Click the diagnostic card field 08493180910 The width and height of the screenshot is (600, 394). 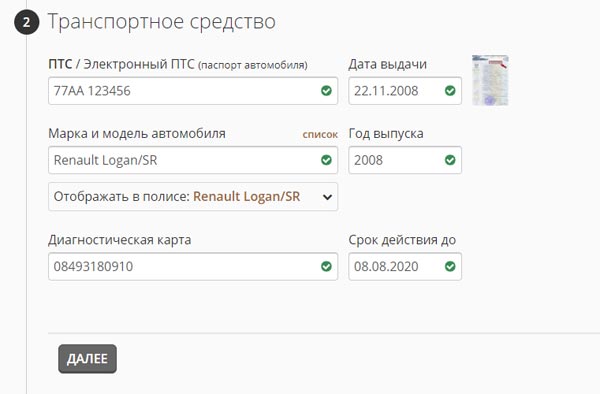(x=193, y=266)
